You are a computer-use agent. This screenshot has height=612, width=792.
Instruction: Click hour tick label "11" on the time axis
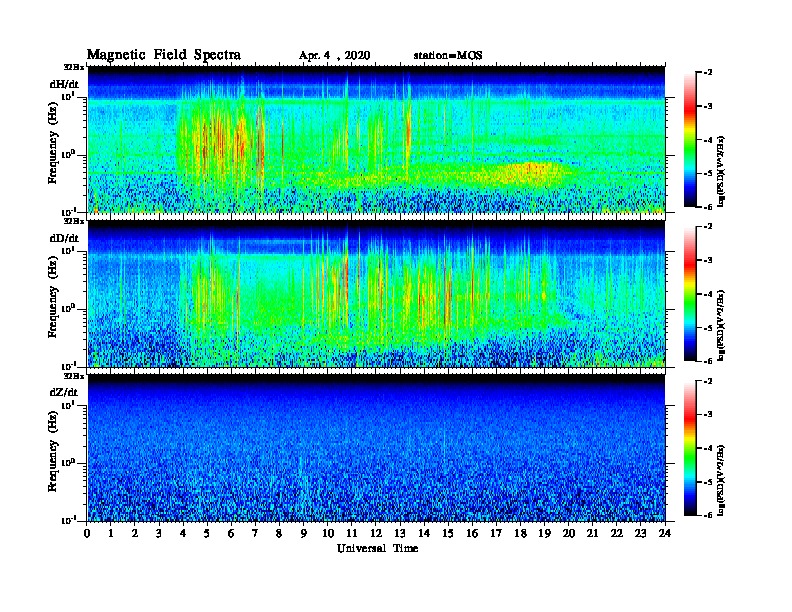(x=352, y=533)
